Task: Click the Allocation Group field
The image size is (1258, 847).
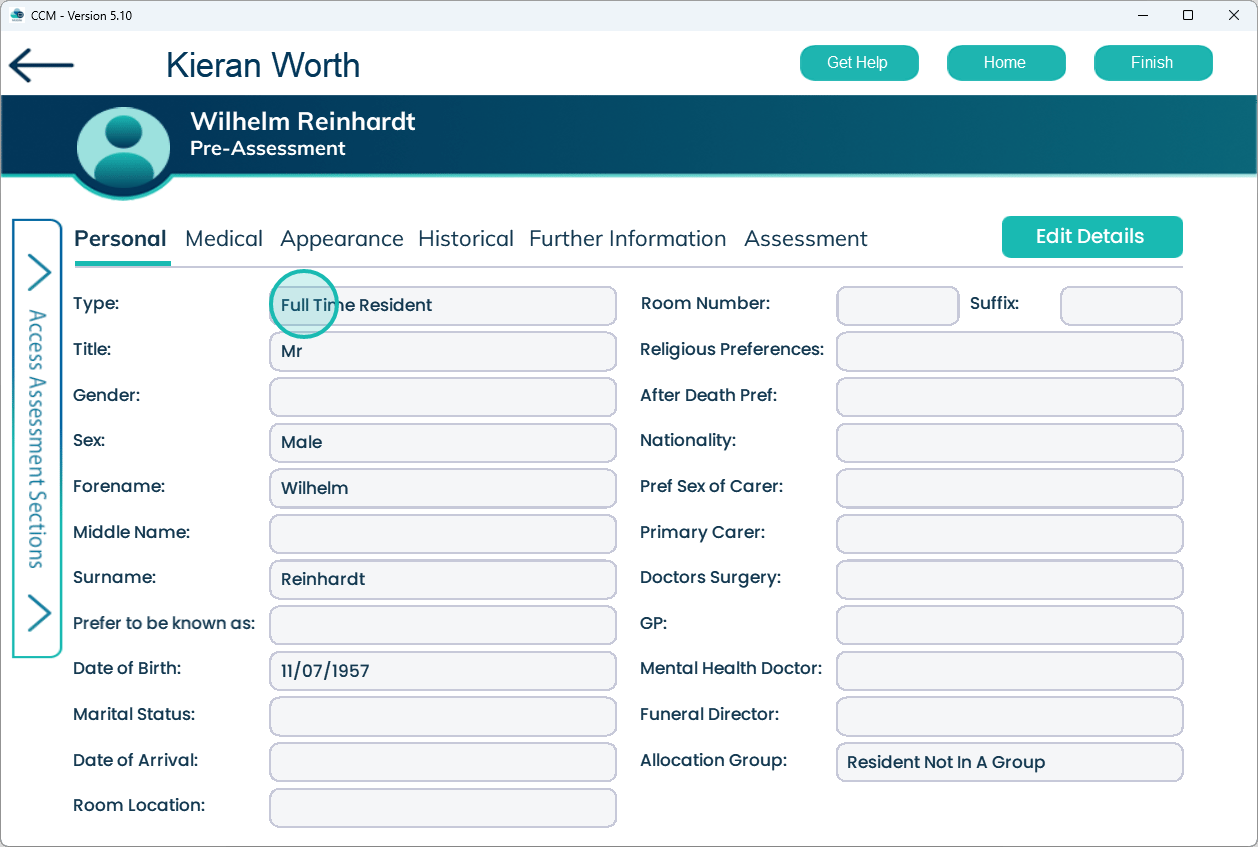Action: [1009, 762]
